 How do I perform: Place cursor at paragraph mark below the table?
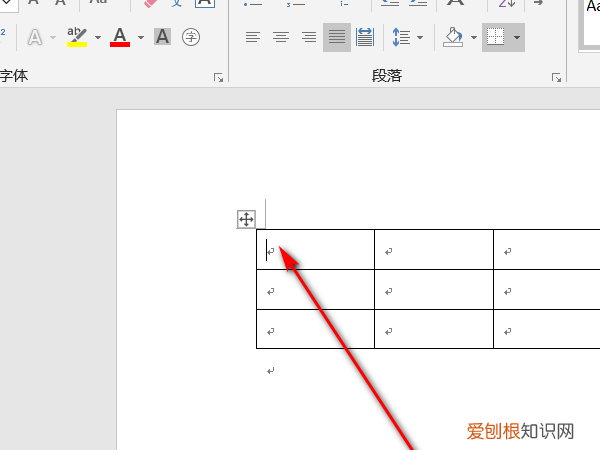pos(271,370)
